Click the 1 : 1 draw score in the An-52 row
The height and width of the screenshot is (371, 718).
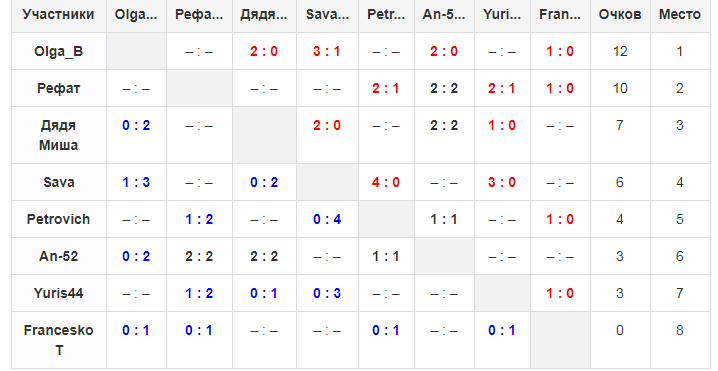(386, 256)
